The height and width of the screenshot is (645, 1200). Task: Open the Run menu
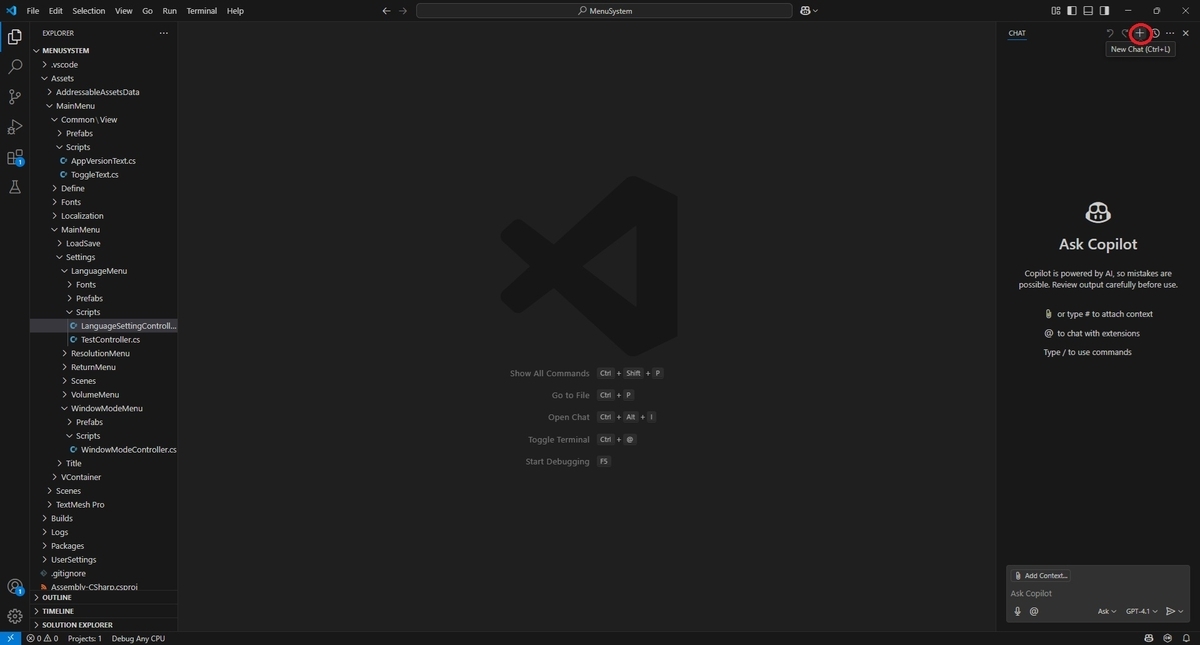pos(169,11)
